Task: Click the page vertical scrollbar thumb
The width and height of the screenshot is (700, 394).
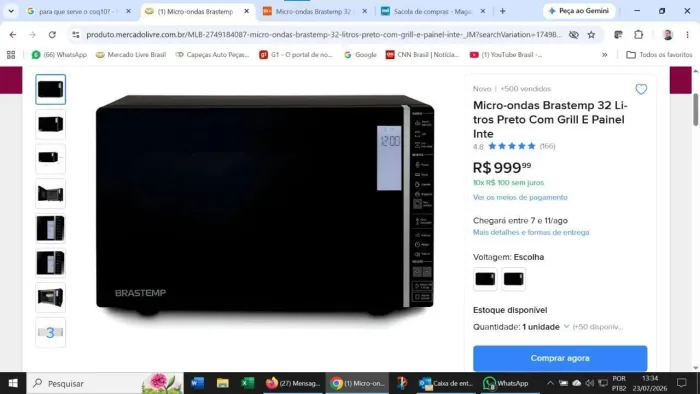Action: [x=696, y=110]
